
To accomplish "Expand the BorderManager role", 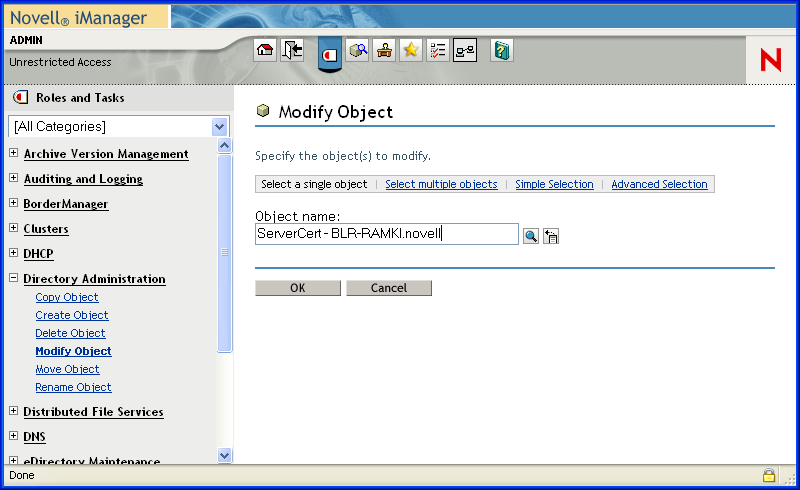I will click(14, 203).
